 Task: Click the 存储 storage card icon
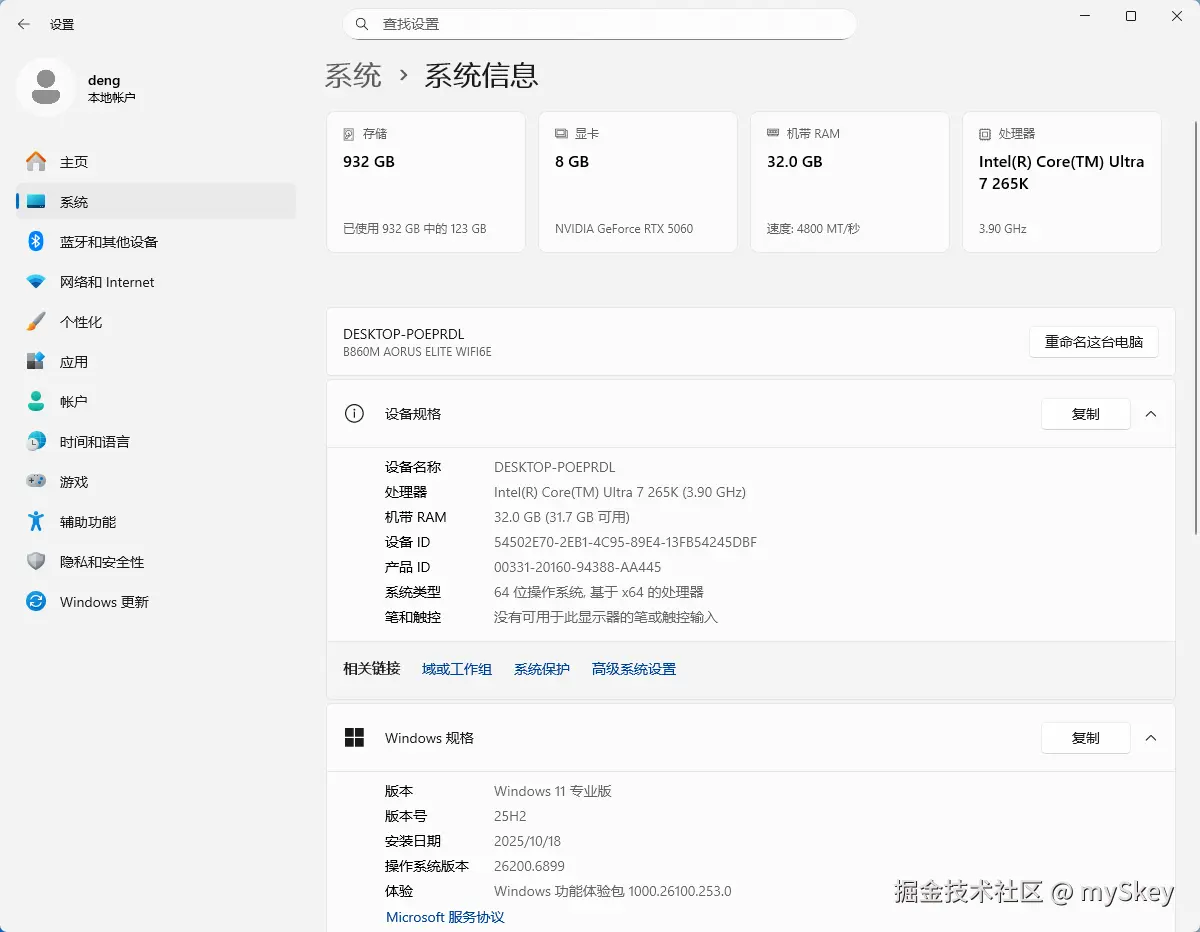349,134
